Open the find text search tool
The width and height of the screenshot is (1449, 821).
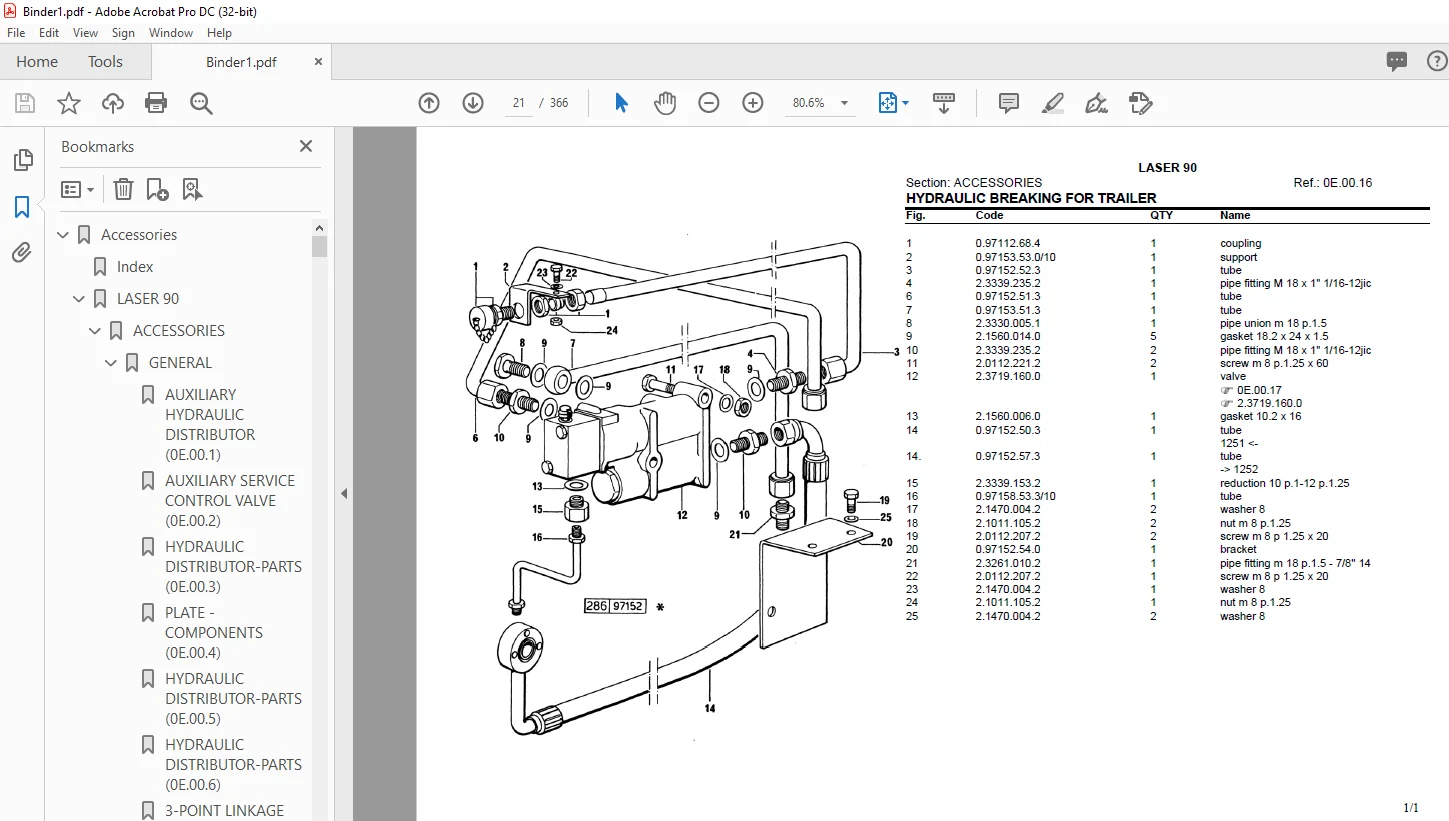[201, 103]
